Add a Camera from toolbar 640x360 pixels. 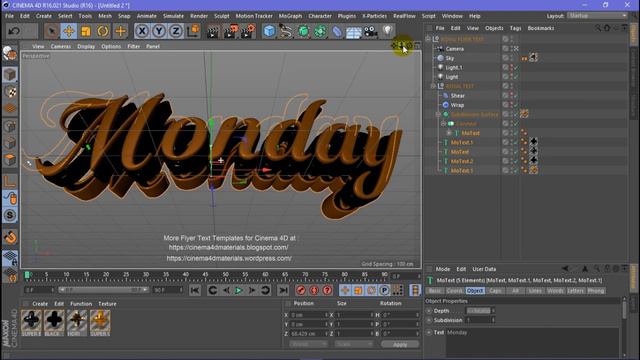tap(371, 31)
